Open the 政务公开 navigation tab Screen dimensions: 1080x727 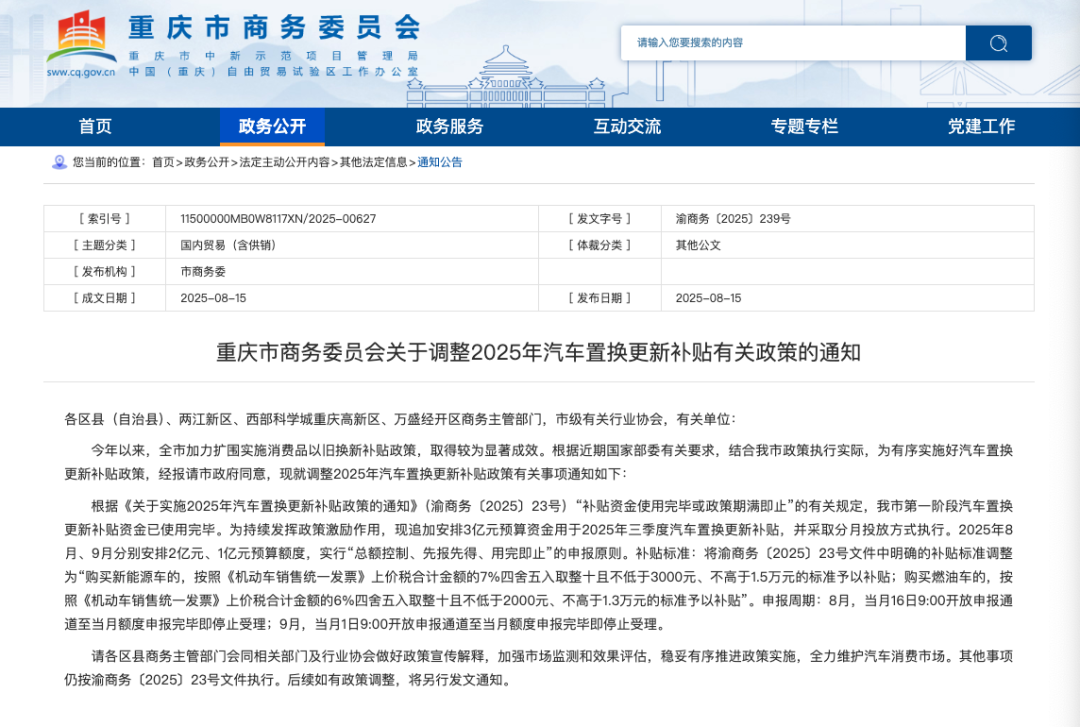272,126
